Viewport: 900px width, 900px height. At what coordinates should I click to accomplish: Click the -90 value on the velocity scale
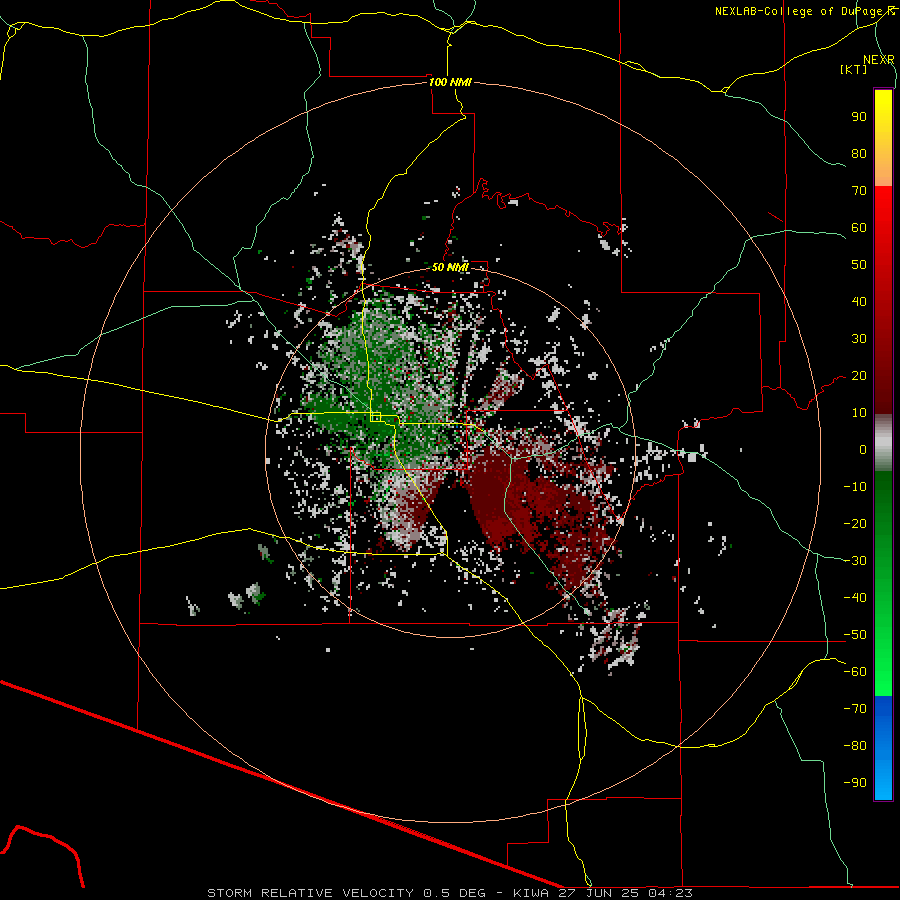click(855, 783)
